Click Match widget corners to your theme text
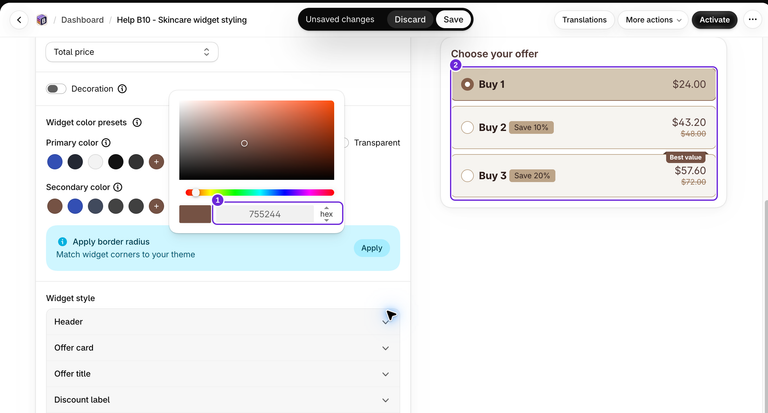 click(x=125, y=254)
